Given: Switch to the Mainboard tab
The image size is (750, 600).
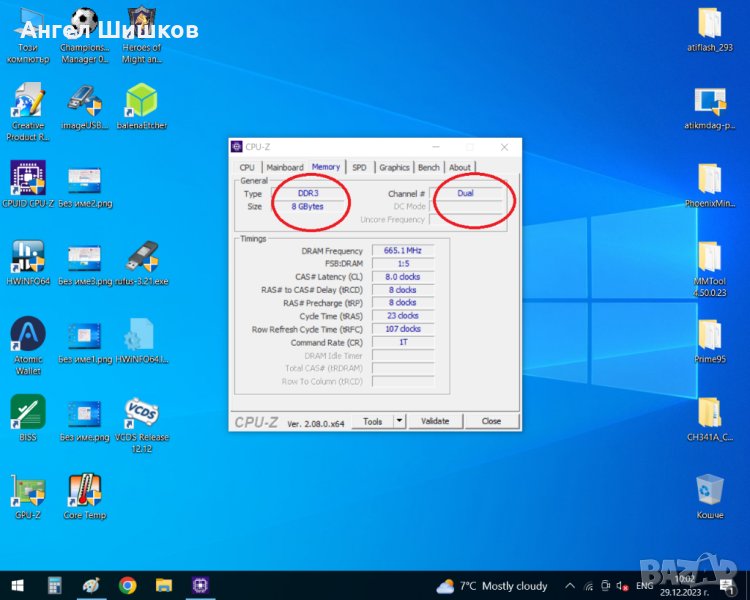Looking at the screenshot, I should pyautogui.click(x=285, y=167).
